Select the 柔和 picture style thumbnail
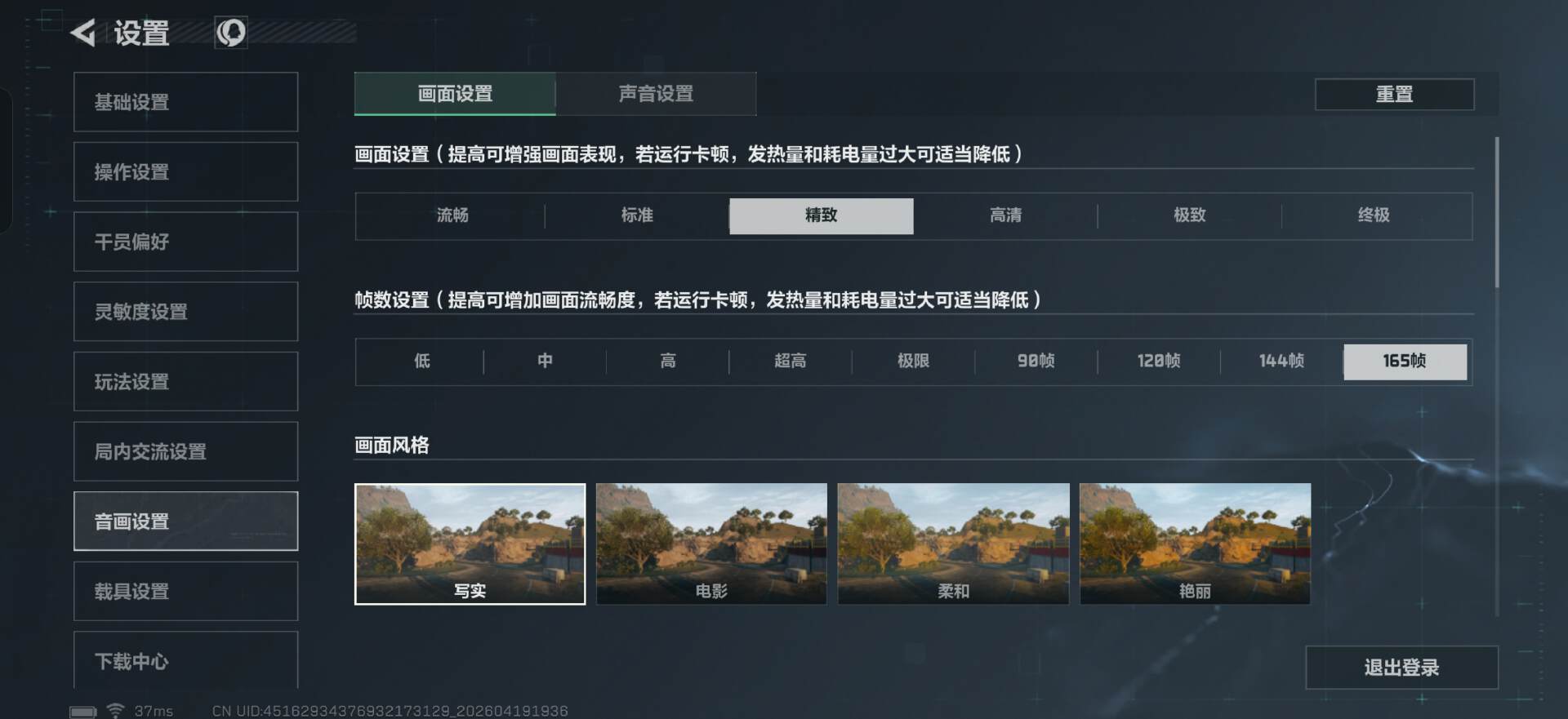The height and width of the screenshot is (719, 1568). (953, 544)
